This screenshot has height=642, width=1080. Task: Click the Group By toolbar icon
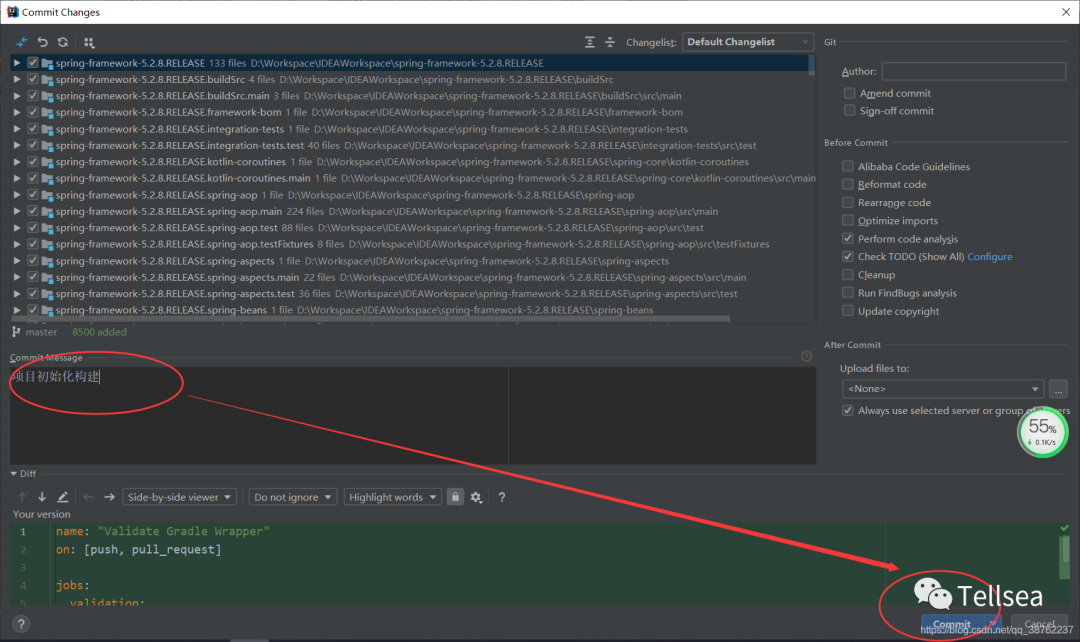(x=89, y=43)
